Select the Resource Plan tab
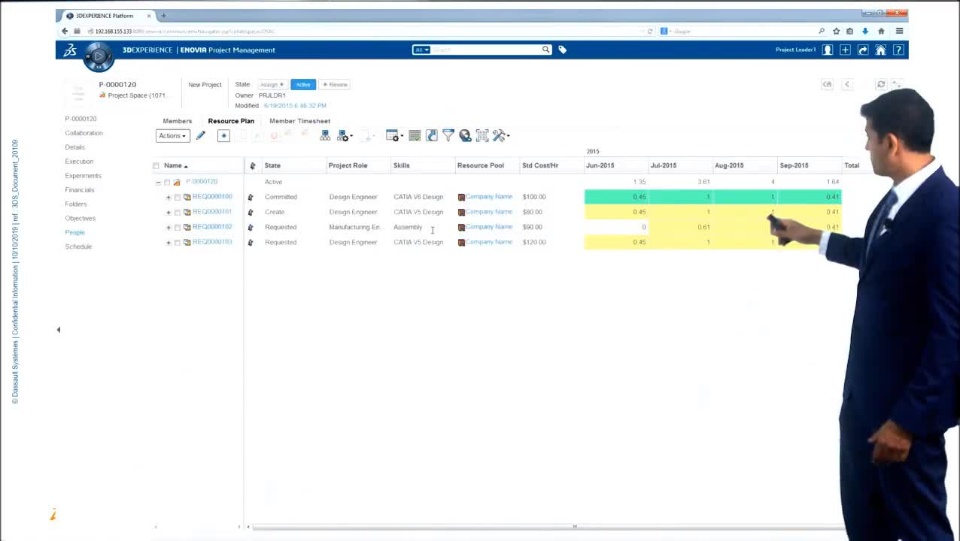Image resolution: width=960 pixels, height=541 pixels. point(231,121)
